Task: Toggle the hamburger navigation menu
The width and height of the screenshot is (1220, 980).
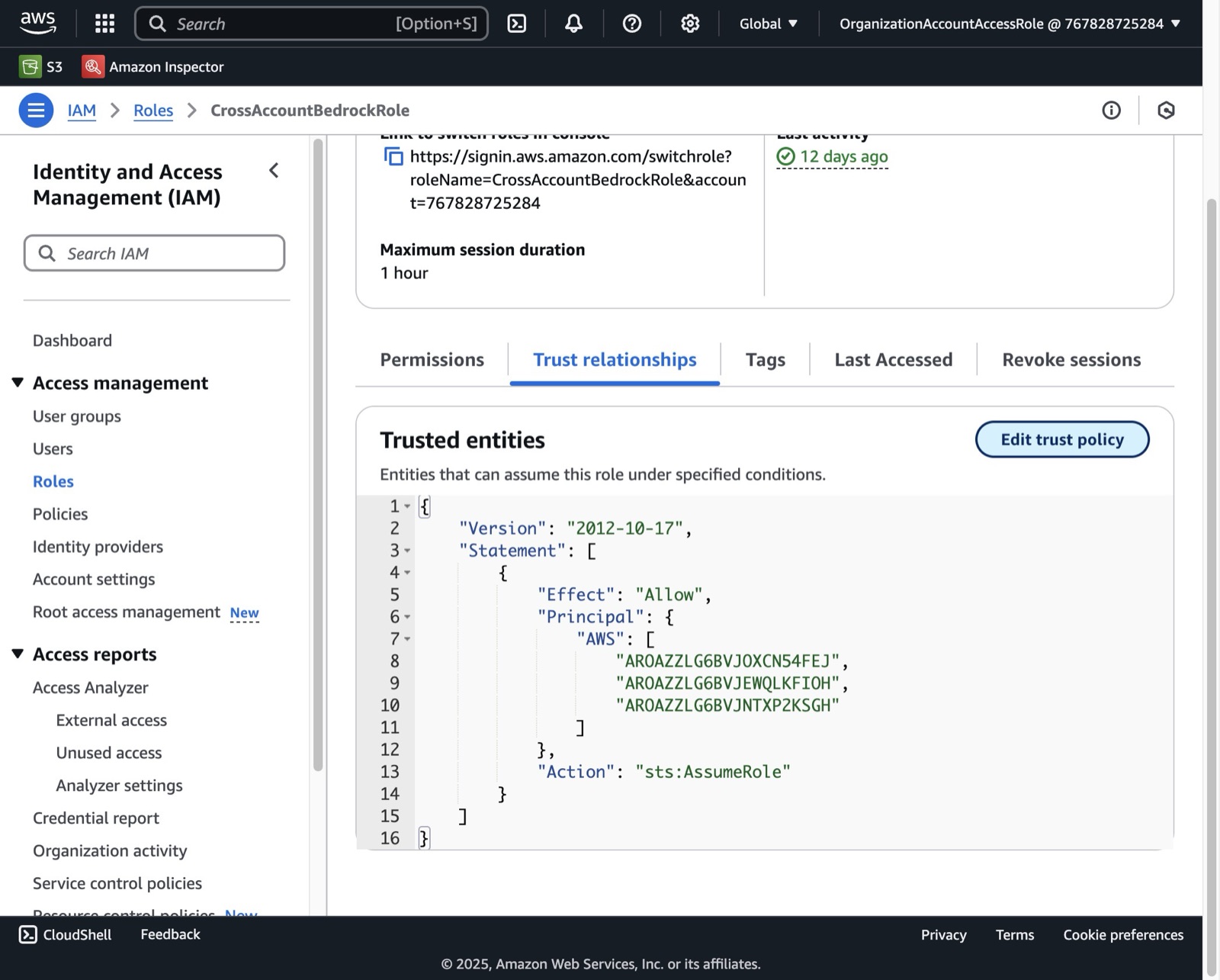Action: [36, 111]
